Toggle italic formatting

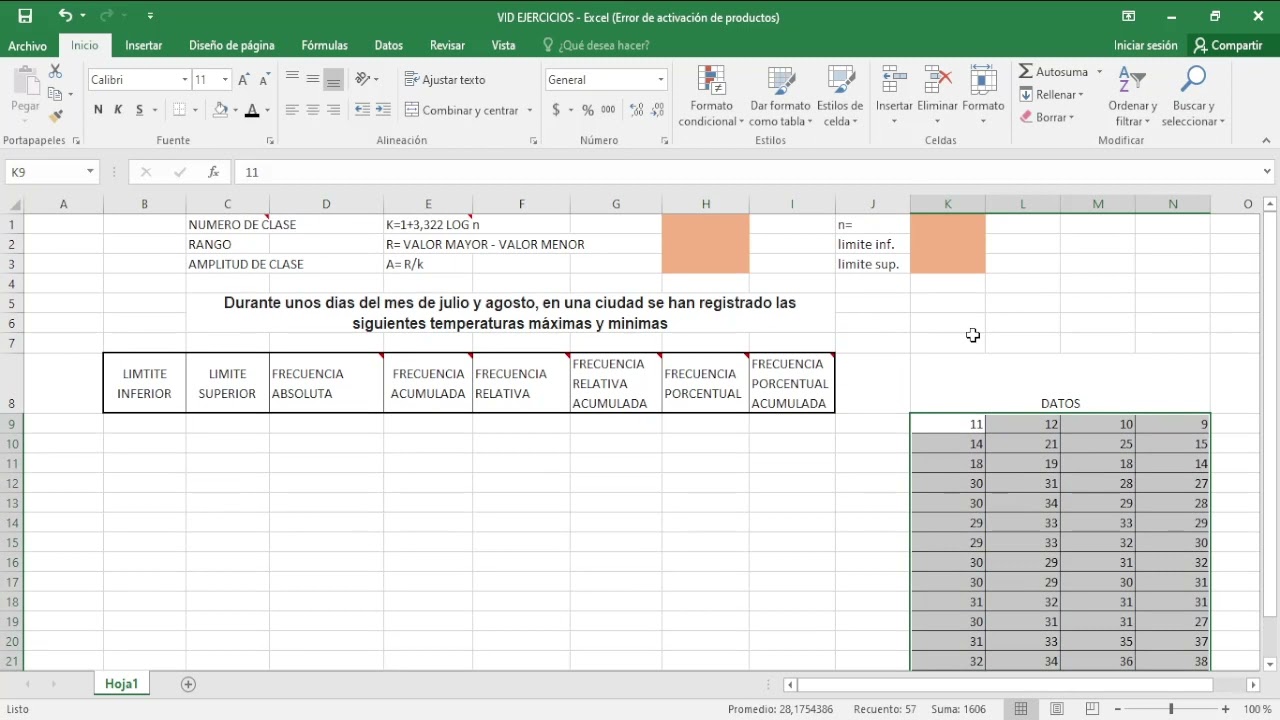coord(118,110)
